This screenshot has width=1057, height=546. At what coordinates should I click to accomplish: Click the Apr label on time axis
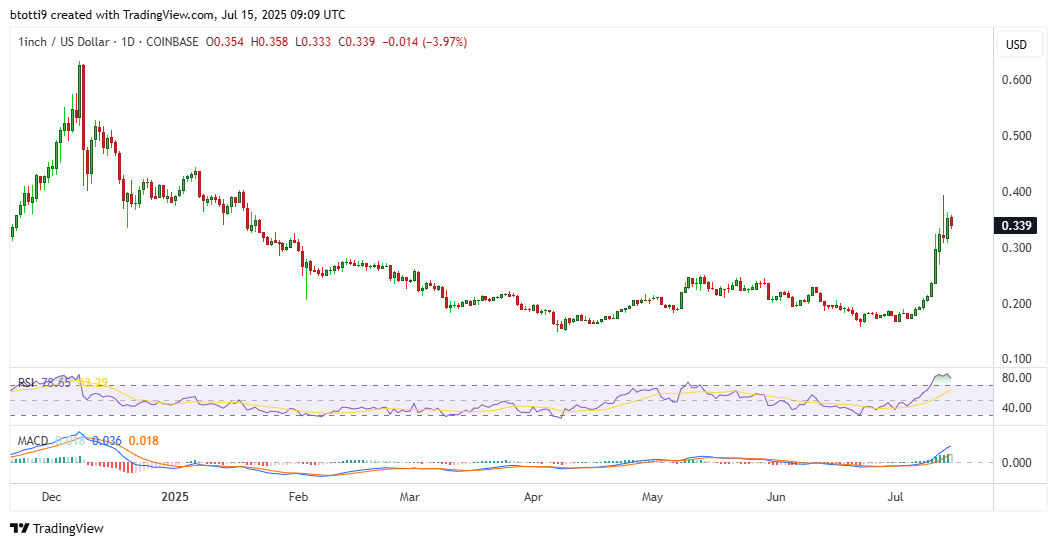532,496
